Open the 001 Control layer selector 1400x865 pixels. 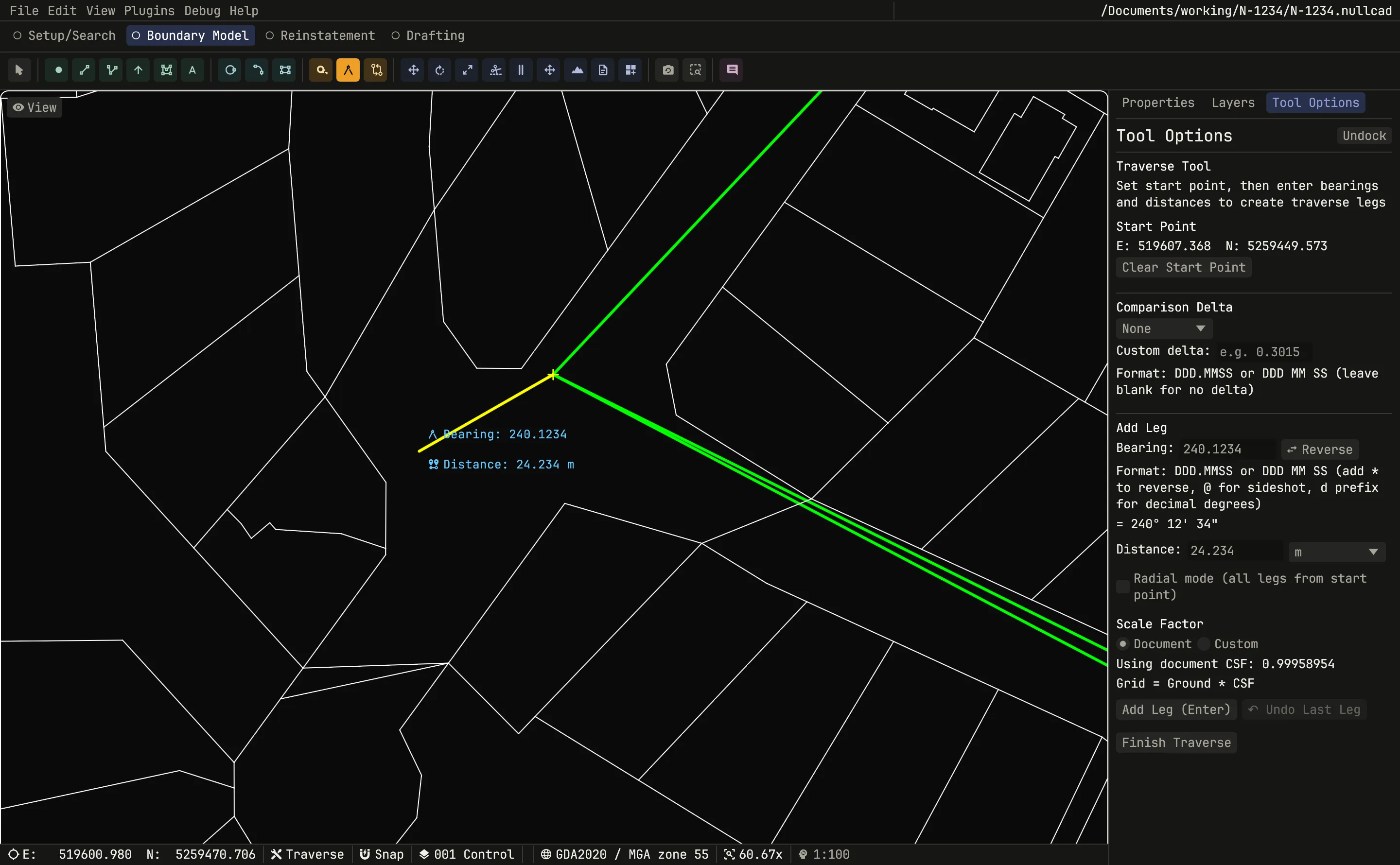point(467,854)
